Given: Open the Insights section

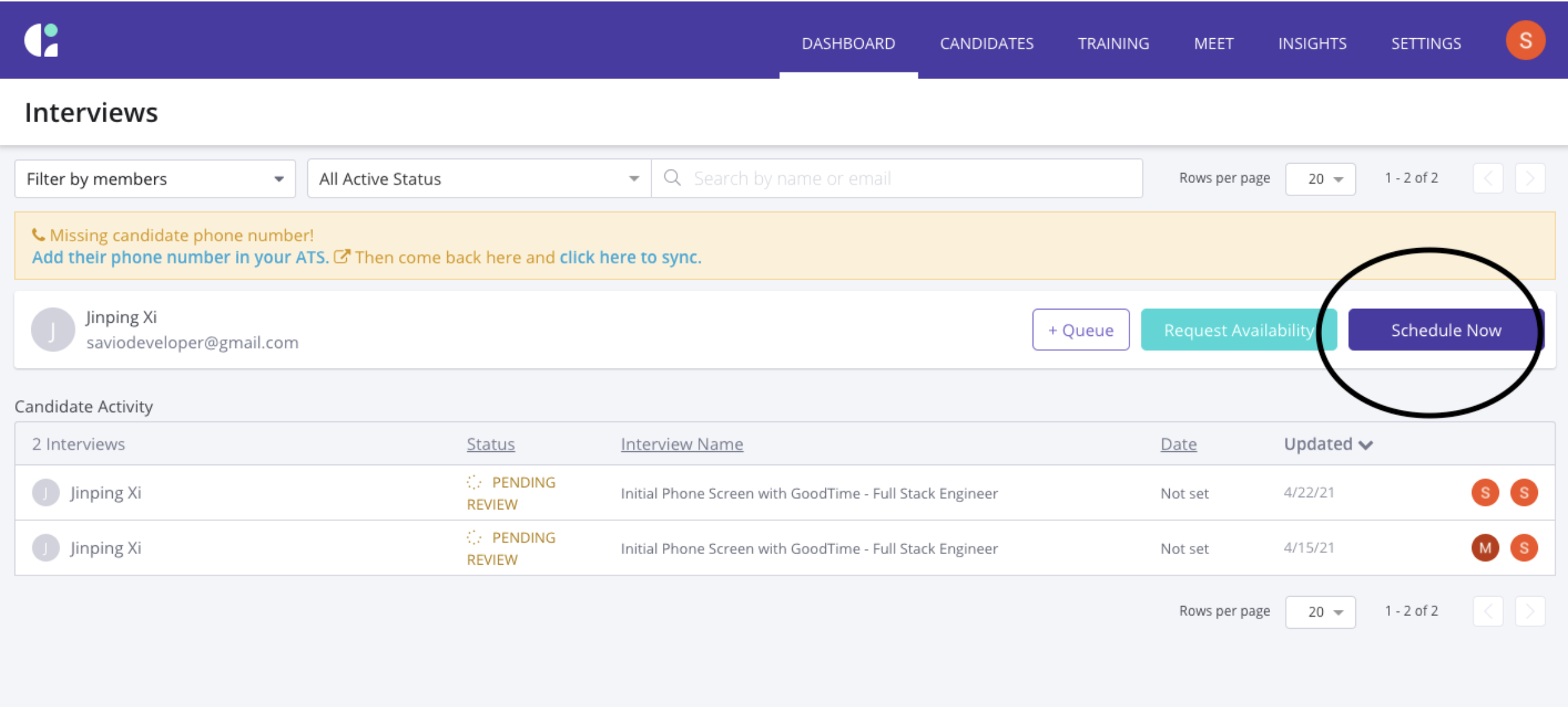Looking at the screenshot, I should coord(1311,43).
